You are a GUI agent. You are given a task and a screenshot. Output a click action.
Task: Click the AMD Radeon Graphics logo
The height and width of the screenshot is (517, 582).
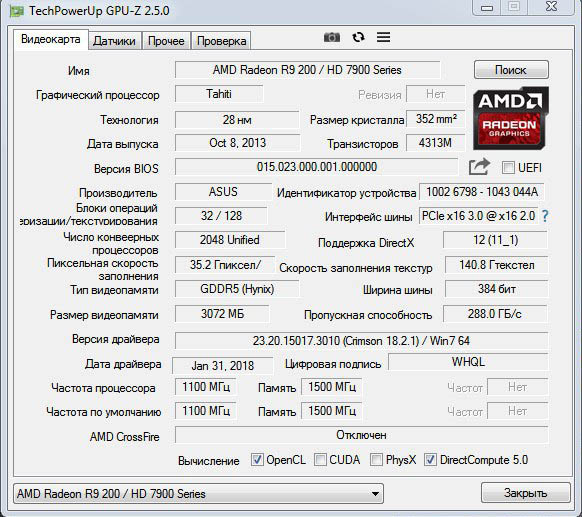pyautogui.click(x=511, y=118)
